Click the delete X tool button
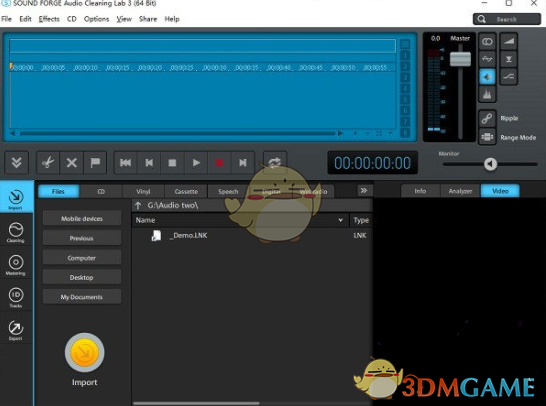This screenshot has height=406, width=546. coord(72,163)
